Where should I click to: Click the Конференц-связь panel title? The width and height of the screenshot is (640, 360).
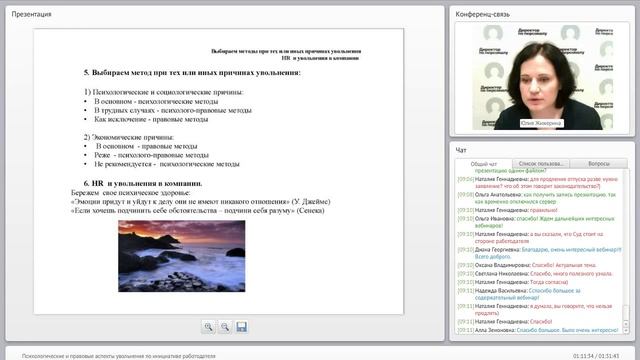tap(482, 14)
